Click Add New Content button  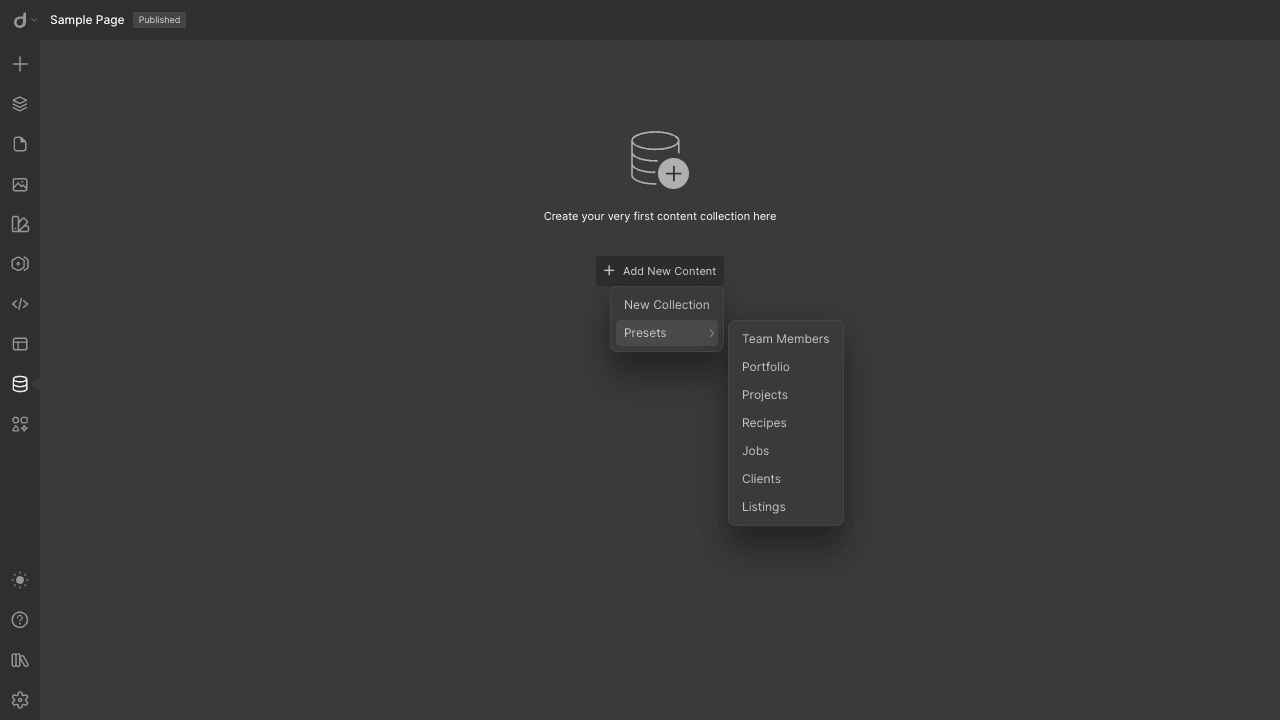[660, 271]
